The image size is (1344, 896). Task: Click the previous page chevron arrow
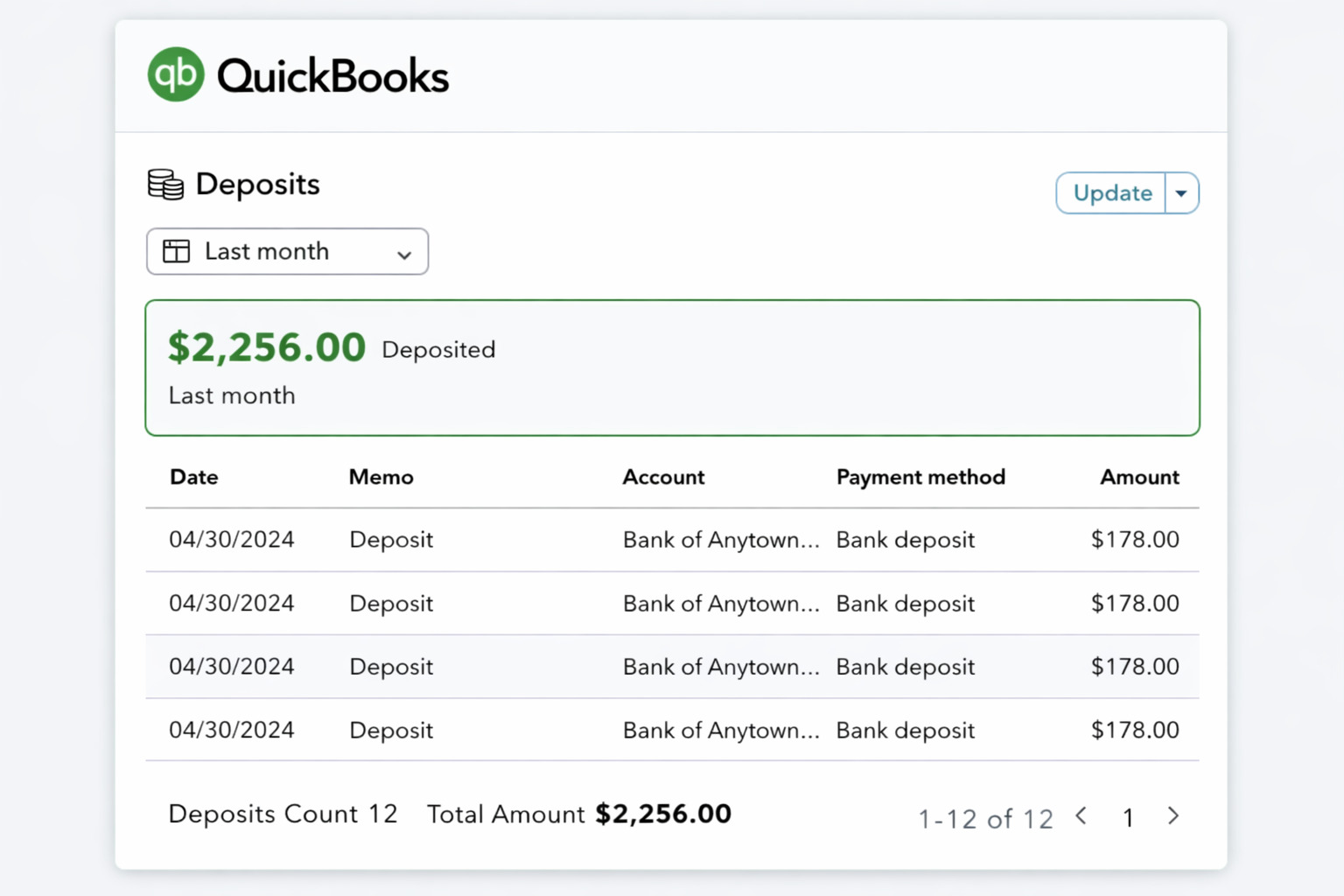[1082, 816]
